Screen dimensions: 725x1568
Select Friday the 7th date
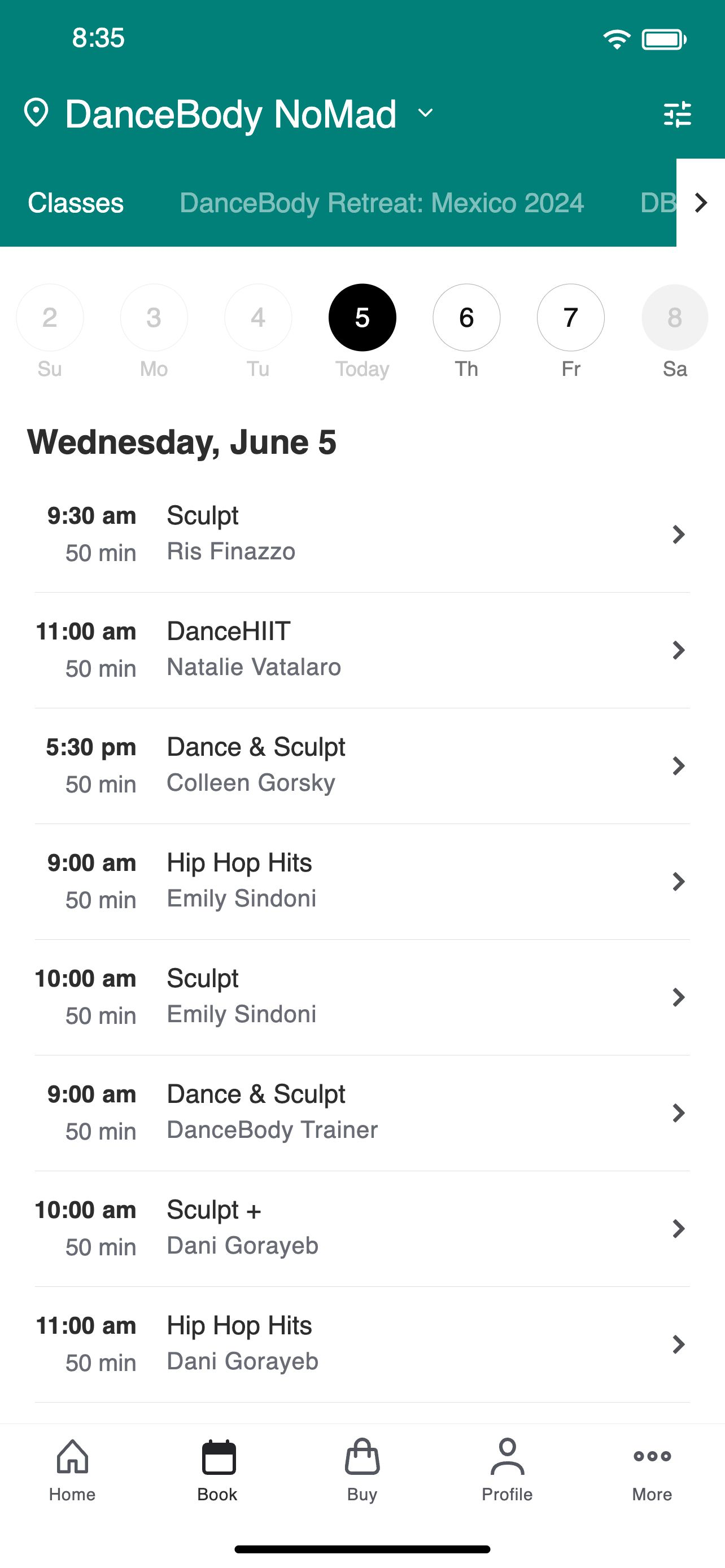click(570, 317)
